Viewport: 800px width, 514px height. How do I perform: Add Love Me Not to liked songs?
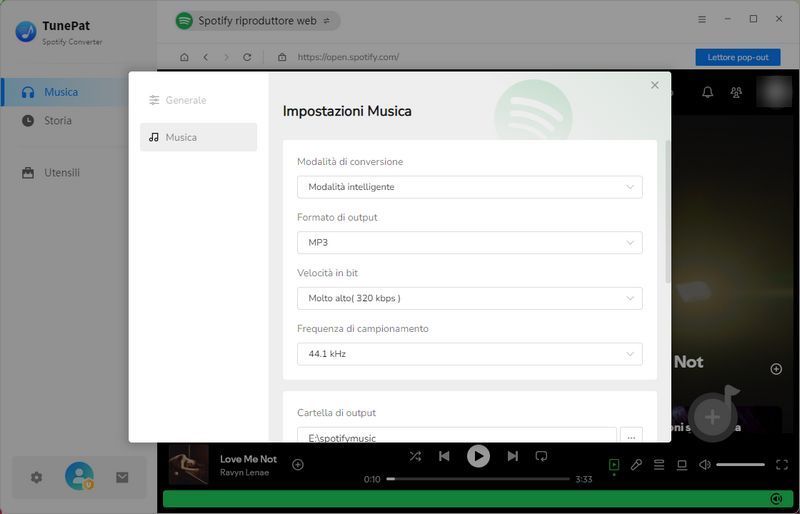click(x=298, y=464)
